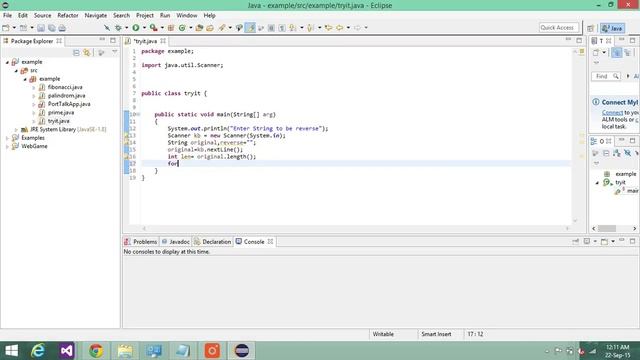Screen dimensions: 640x360
Task: Open Back history dropdown arrow
Action: [348, 28]
